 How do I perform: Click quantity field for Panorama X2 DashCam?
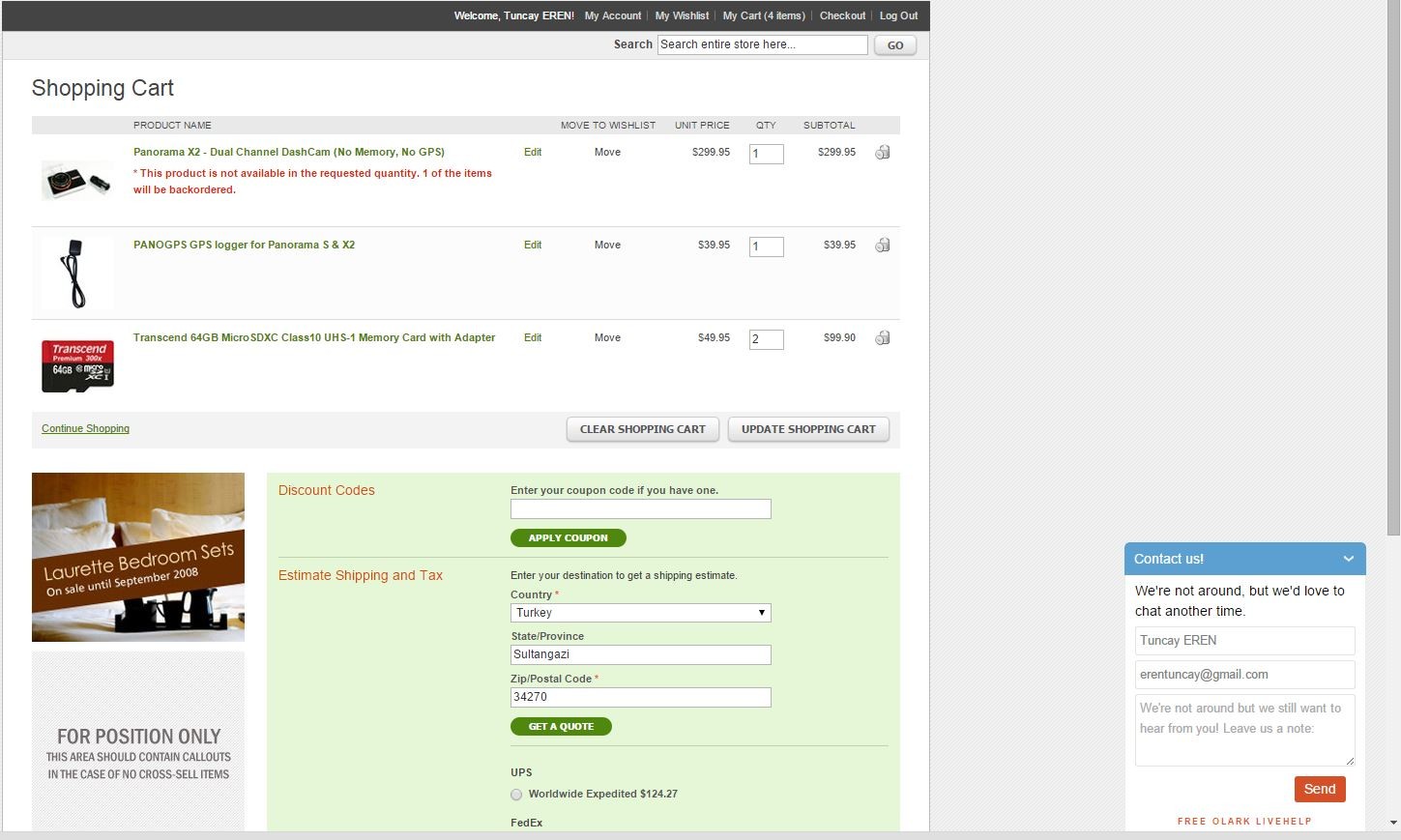[766, 154]
